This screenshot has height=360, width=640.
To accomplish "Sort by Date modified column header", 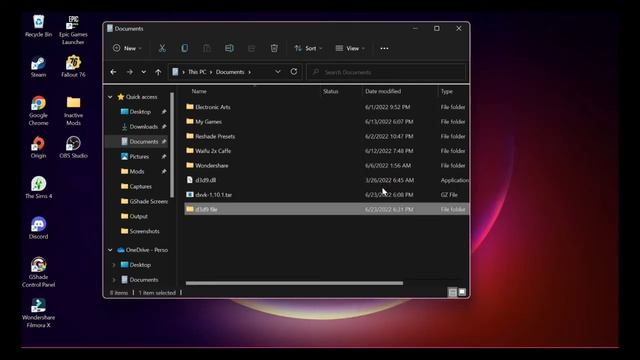I will point(383,91).
